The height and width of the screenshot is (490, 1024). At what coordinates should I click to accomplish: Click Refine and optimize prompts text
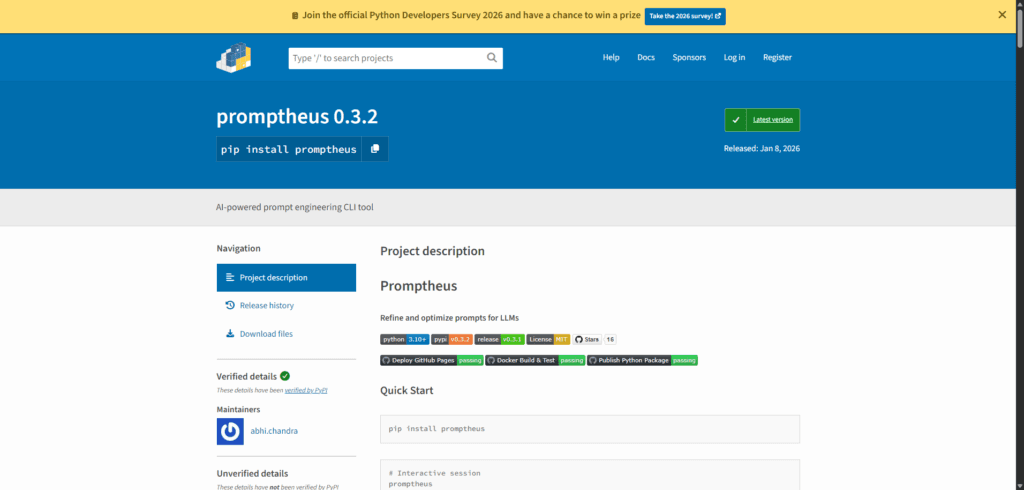pyautogui.click(x=449, y=318)
